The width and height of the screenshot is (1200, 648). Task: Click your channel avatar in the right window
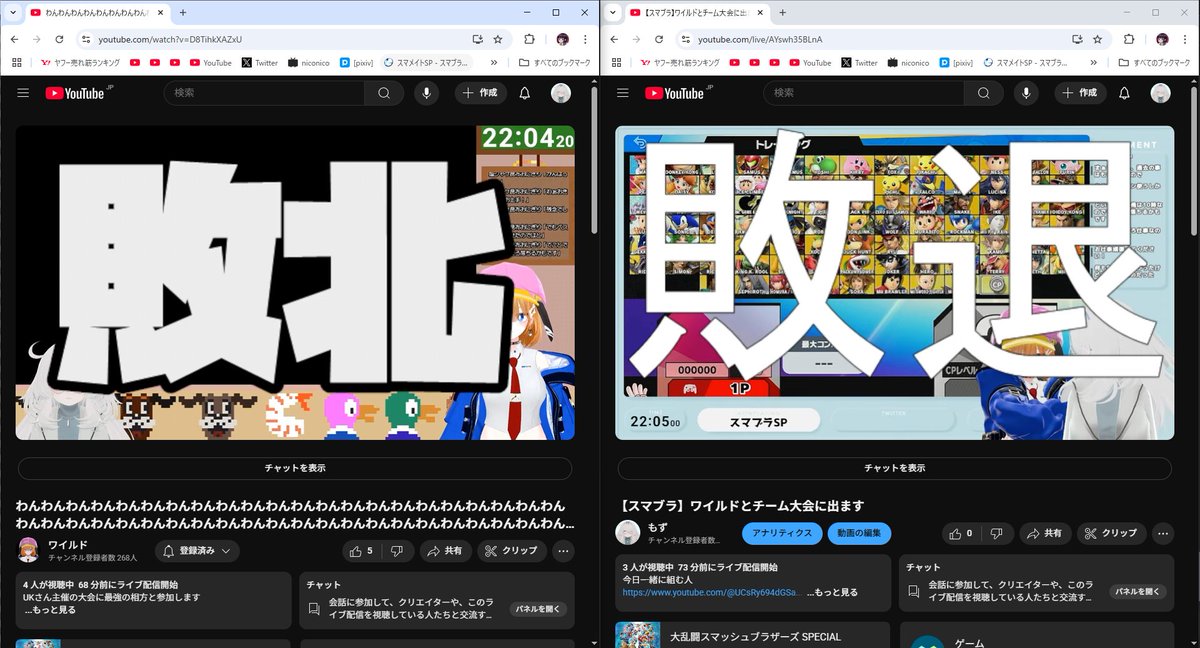point(1160,93)
